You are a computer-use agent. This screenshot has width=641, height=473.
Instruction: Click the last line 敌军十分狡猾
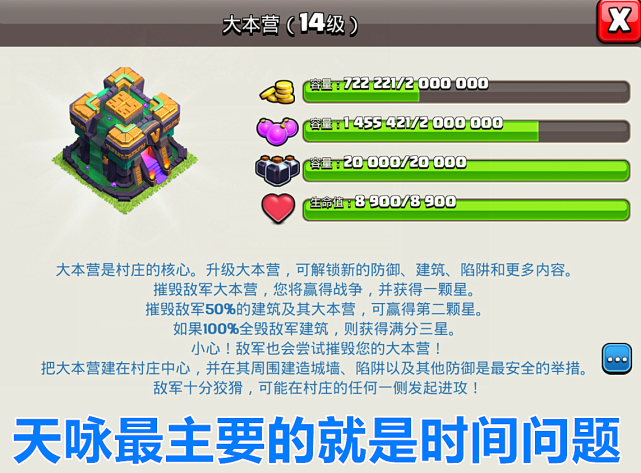pos(317,388)
